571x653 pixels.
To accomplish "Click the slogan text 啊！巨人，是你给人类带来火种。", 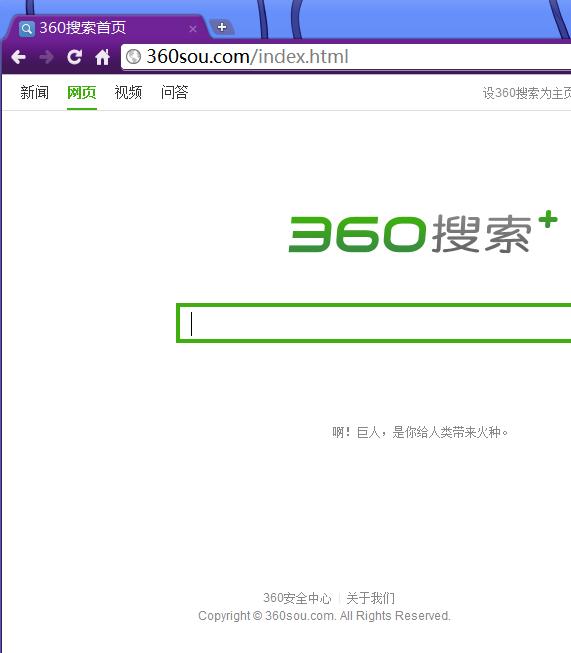I will (x=420, y=432).
